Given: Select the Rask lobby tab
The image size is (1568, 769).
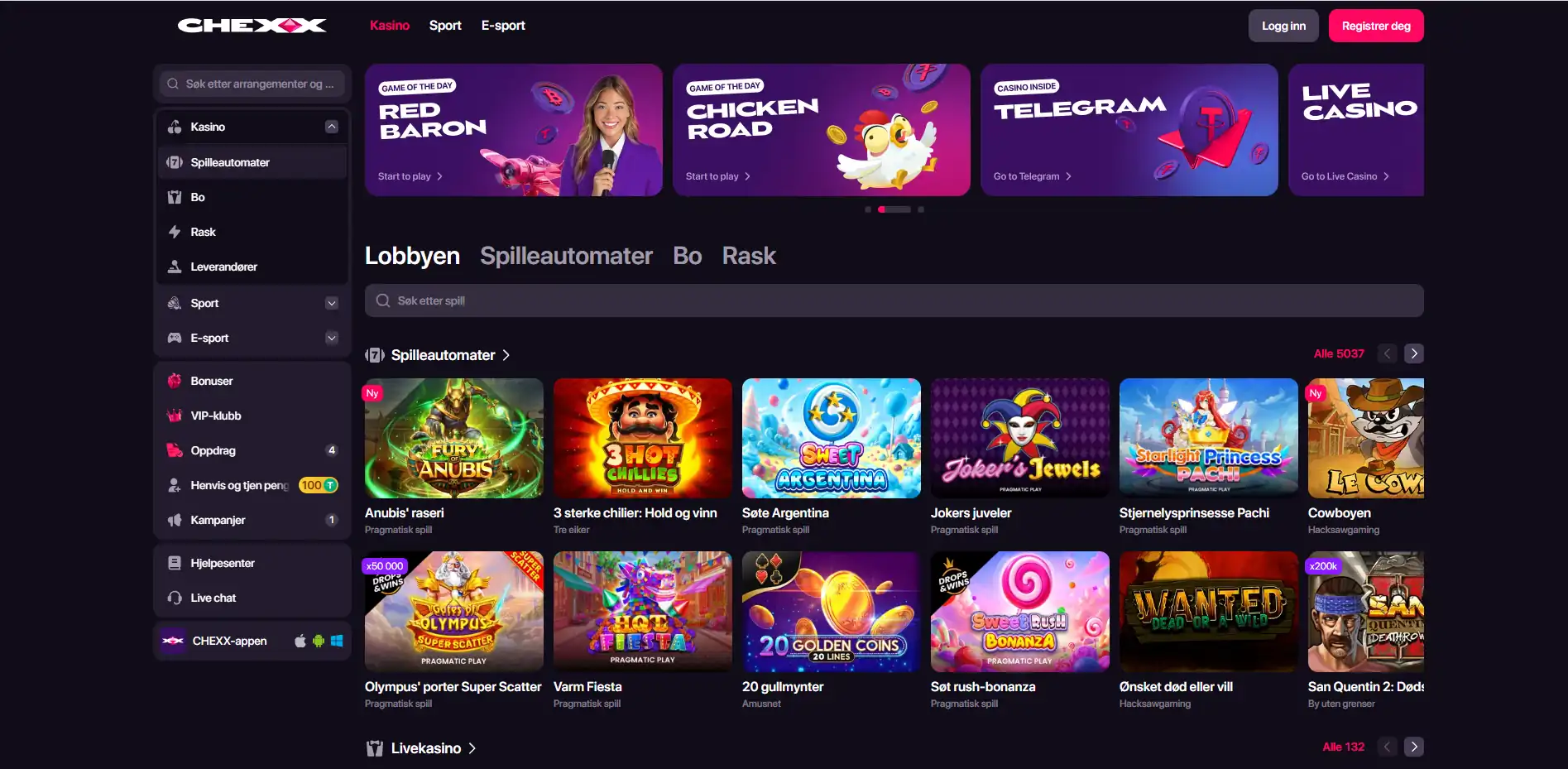Looking at the screenshot, I should [749, 256].
